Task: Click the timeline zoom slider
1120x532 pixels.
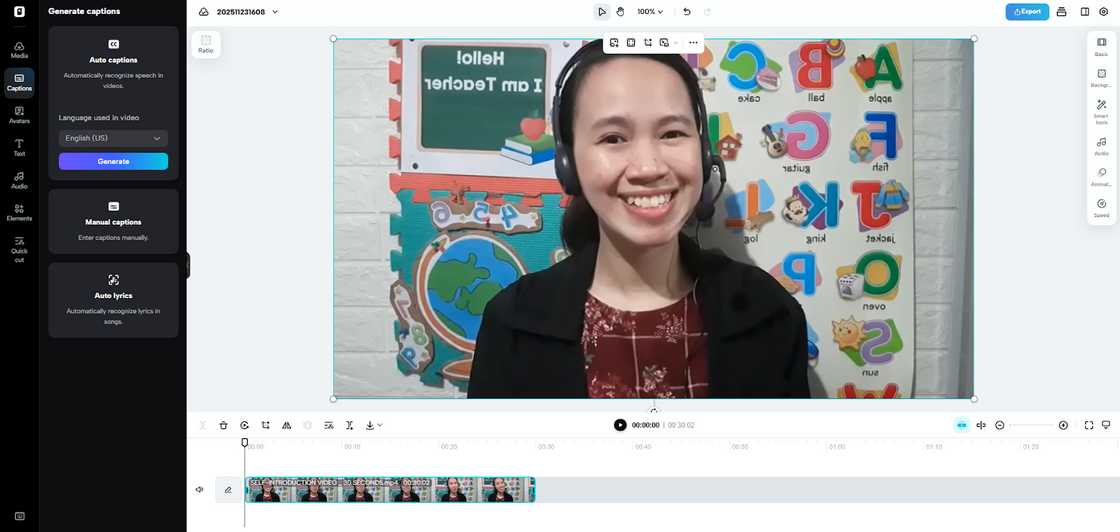Action: coord(1030,425)
